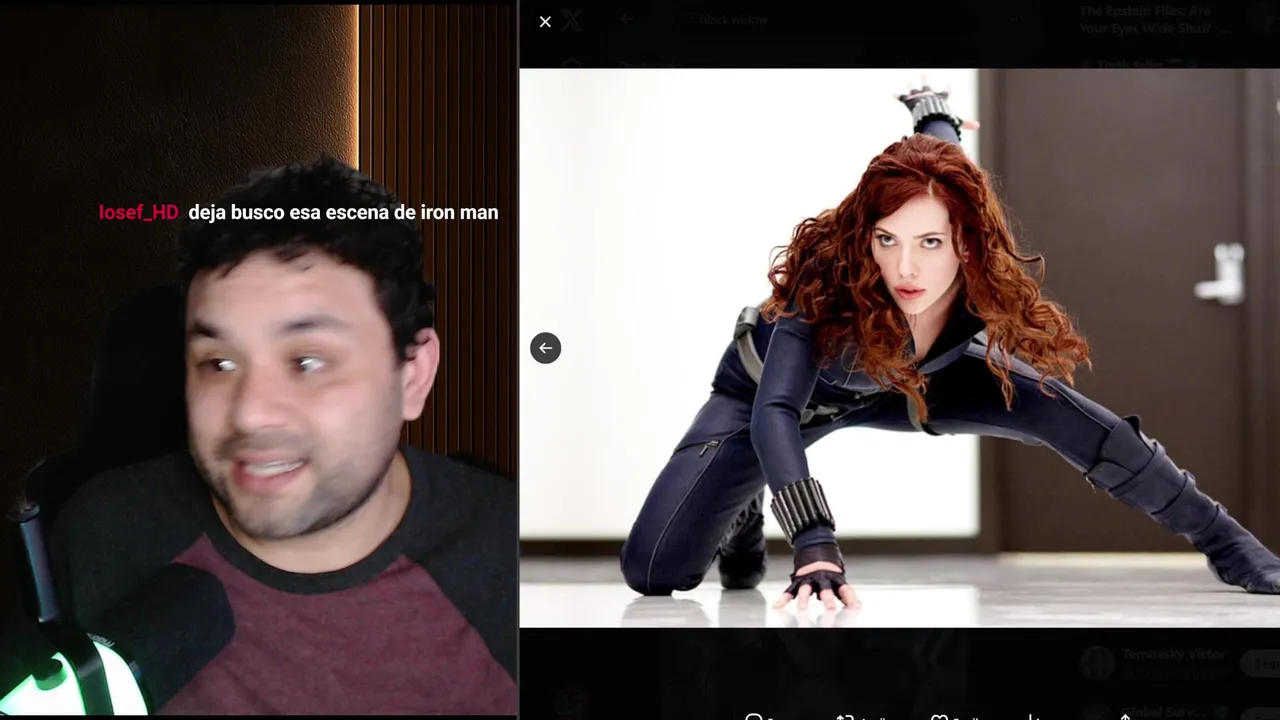
Task: Click the chat message 'deja busco esa escena de iron man'
Action: [343, 212]
